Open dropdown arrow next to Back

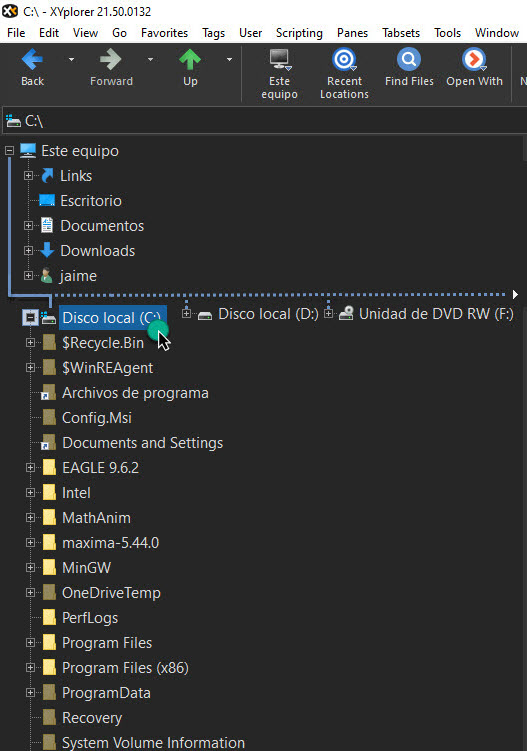coord(71,59)
